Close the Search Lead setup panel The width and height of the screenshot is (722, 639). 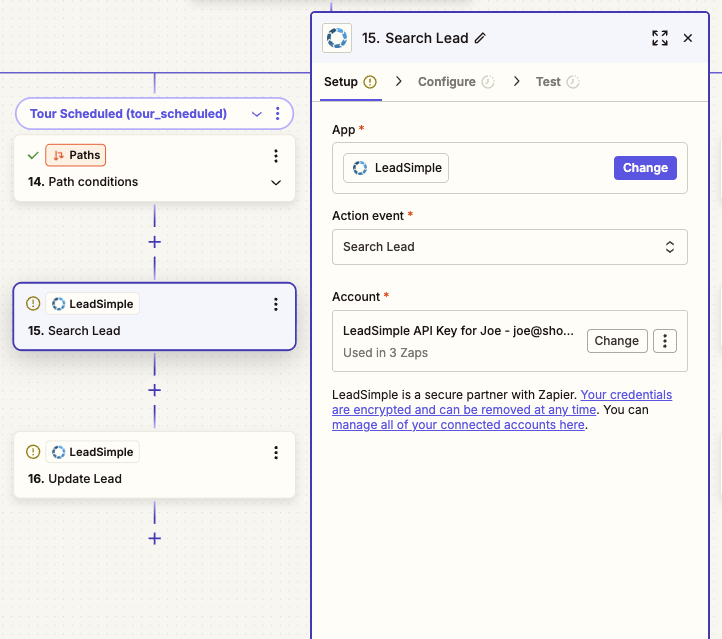pos(688,38)
